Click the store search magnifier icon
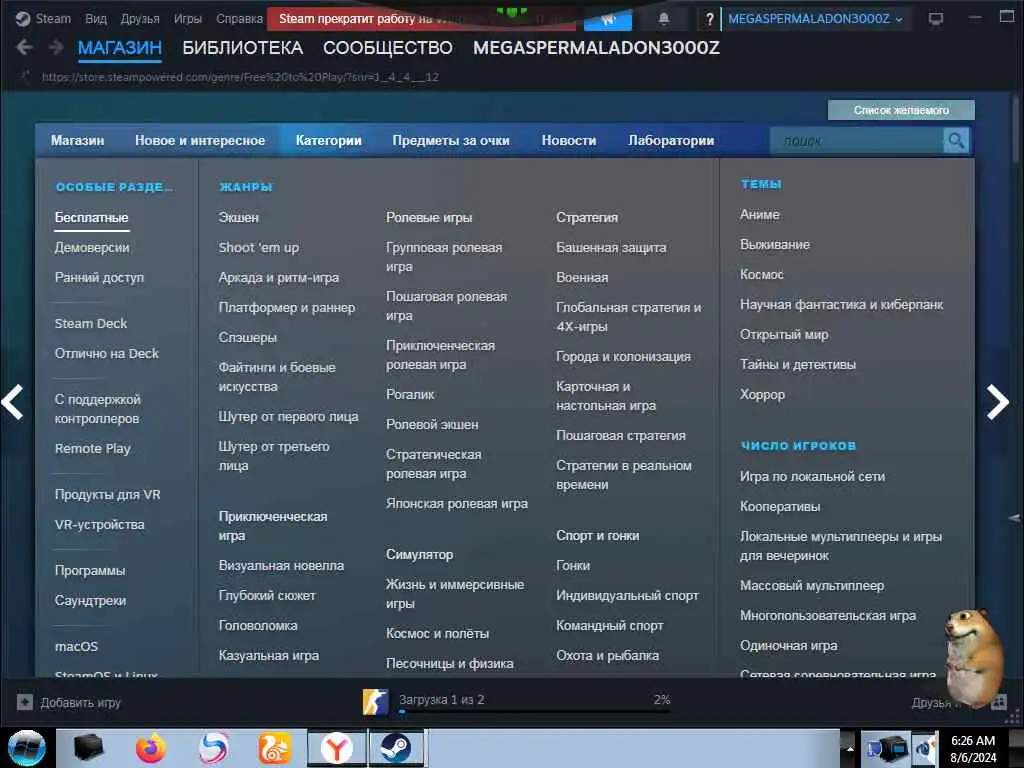The width and height of the screenshot is (1024, 768). pos(956,140)
